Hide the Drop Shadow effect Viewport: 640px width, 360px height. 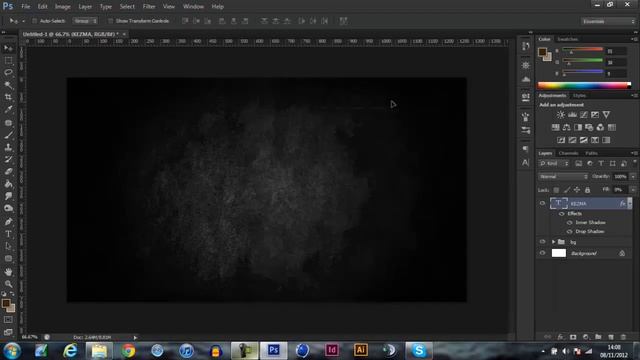tap(569, 231)
